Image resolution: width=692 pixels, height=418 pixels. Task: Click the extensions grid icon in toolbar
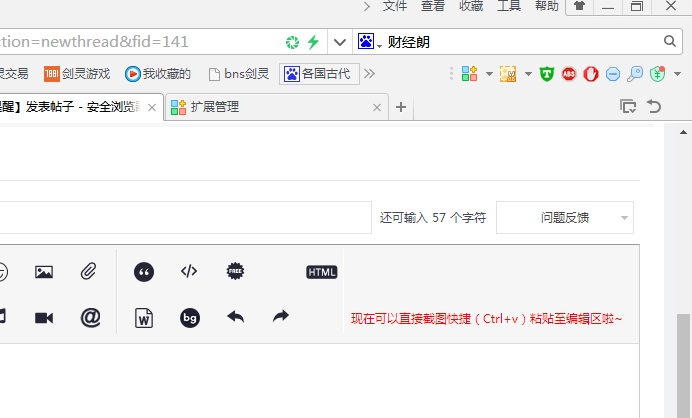pos(469,74)
